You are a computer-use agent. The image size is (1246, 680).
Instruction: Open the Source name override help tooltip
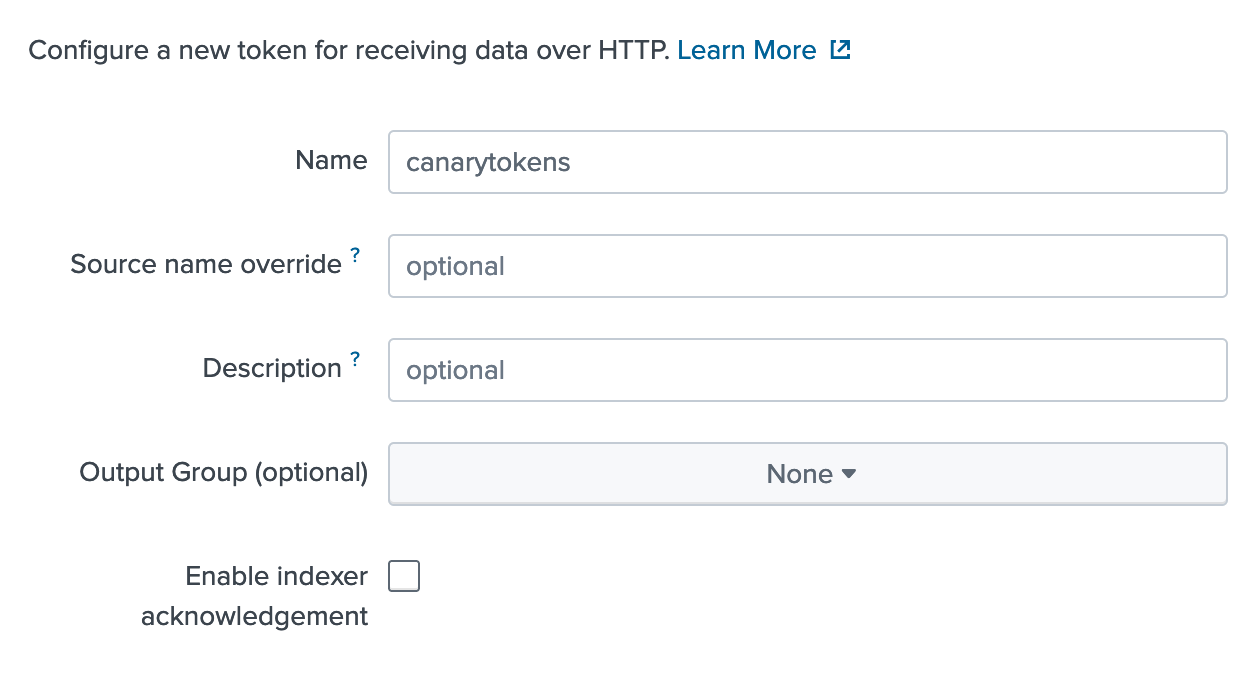coord(357,255)
